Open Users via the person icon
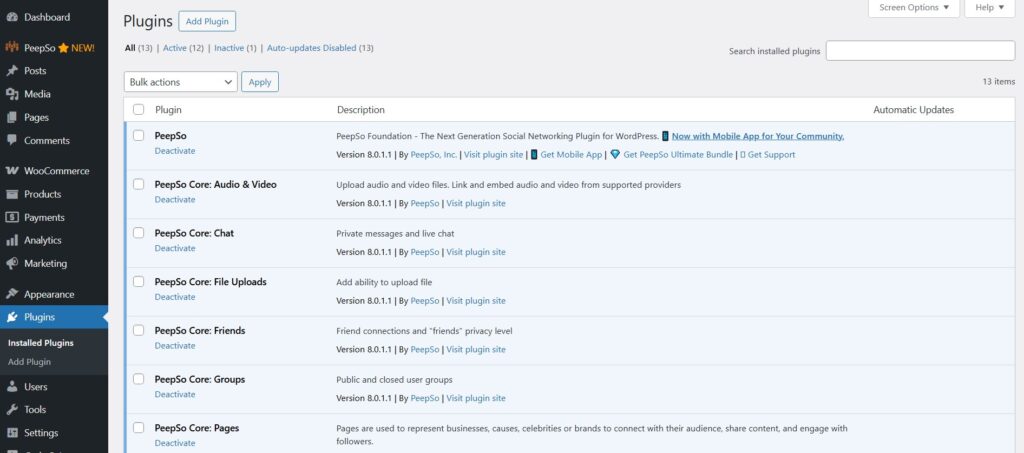 [12, 386]
